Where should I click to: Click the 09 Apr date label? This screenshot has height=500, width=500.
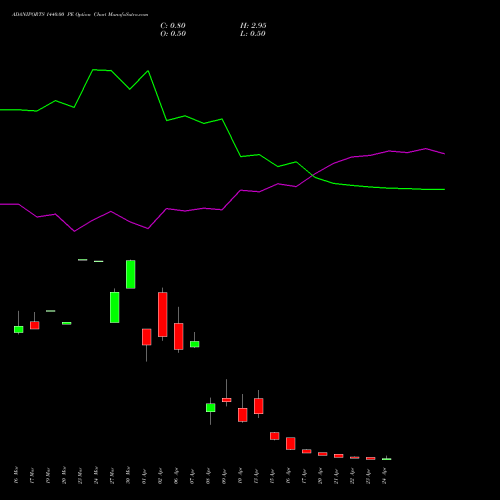(224, 475)
